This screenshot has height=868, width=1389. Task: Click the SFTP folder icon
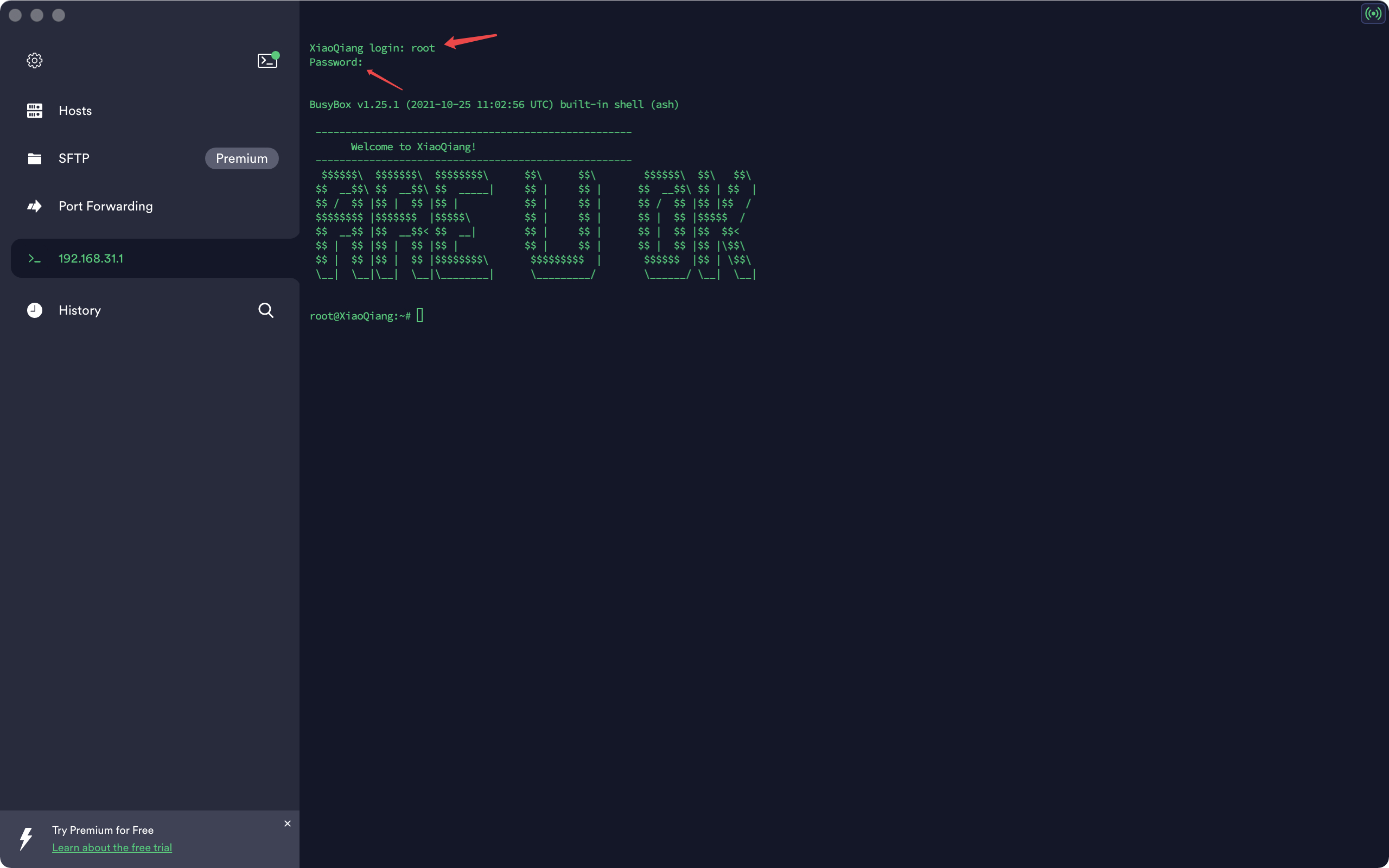coord(34,158)
